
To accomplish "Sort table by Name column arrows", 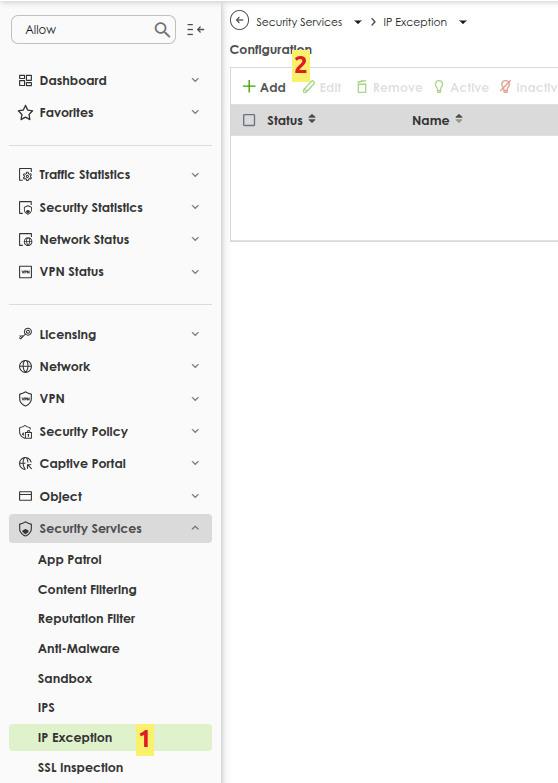I will point(459,119).
